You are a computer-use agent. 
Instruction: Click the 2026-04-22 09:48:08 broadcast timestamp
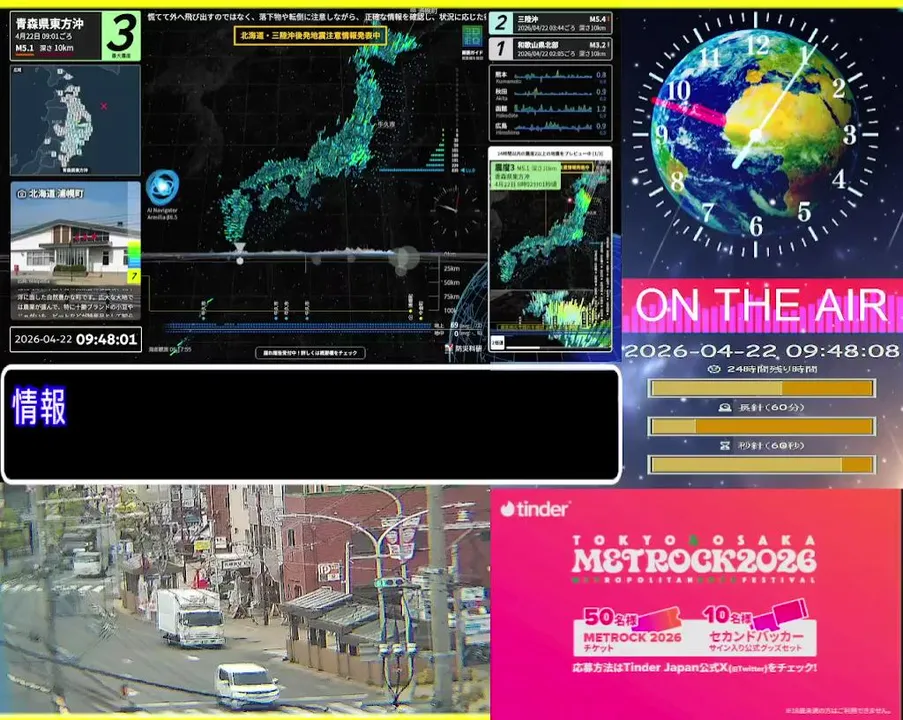(762, 351)
